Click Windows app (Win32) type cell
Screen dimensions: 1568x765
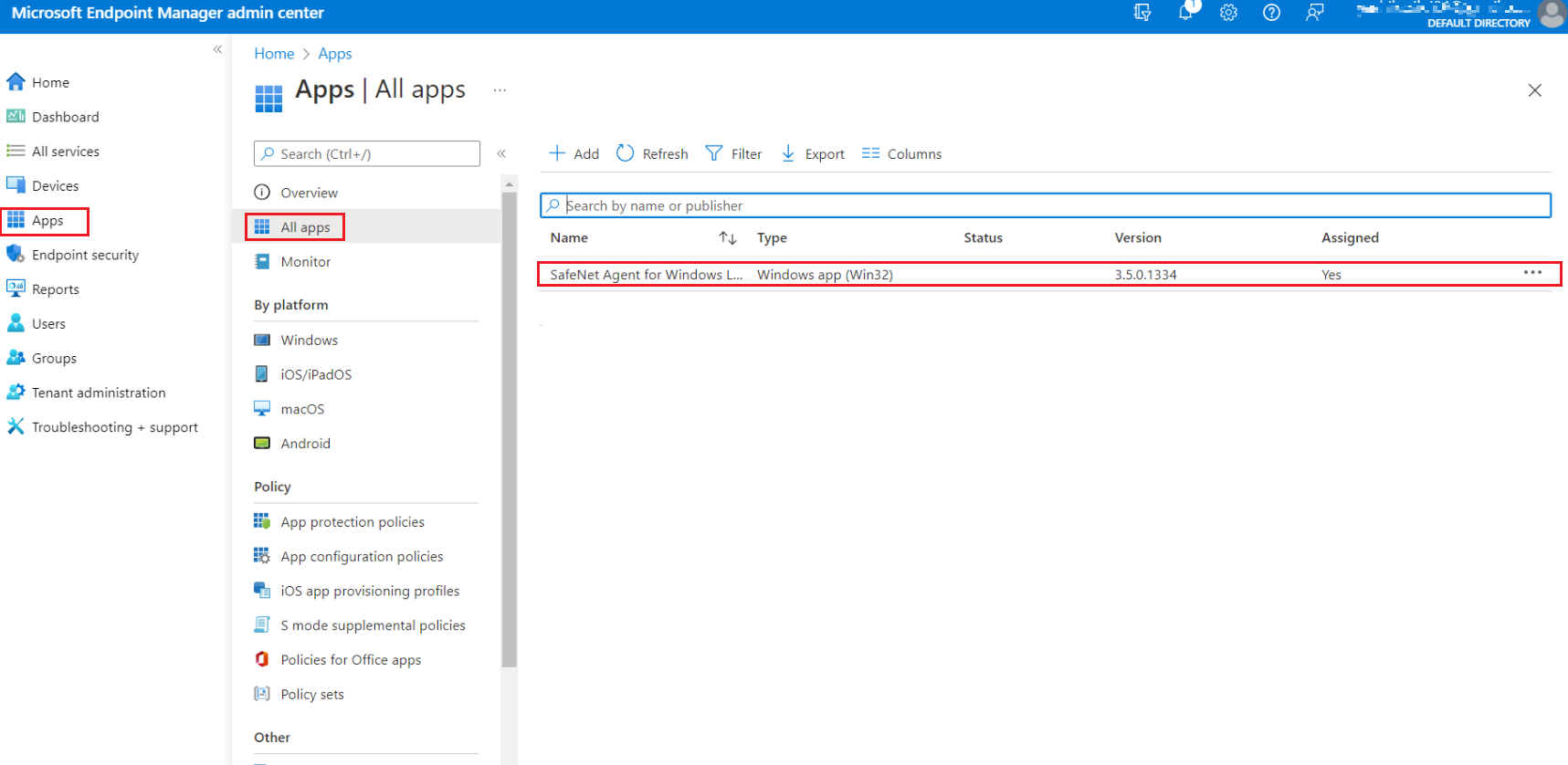coord(825,275)
